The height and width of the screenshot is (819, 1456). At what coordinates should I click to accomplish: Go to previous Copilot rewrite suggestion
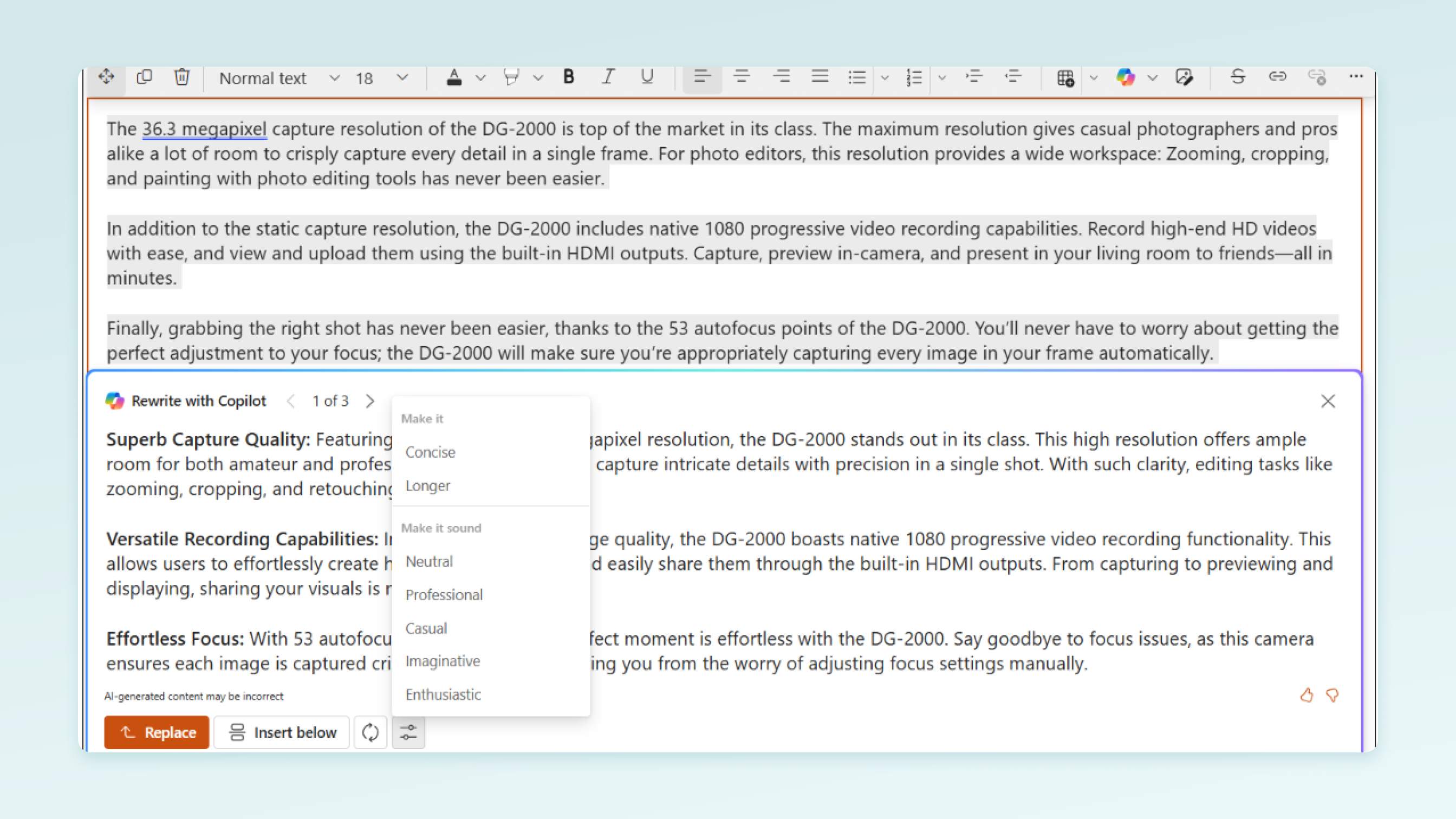[x=290, y=401]
